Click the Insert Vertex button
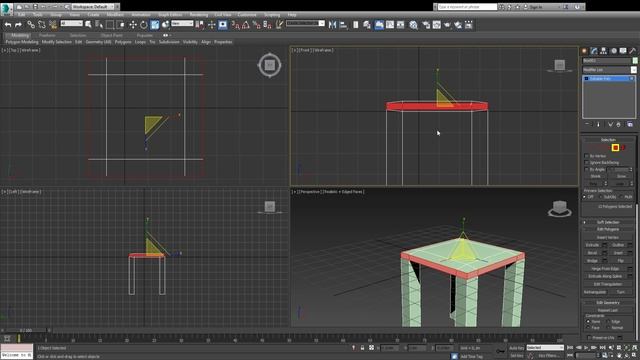This screenshot has width=640, height=360. [608, 237]
